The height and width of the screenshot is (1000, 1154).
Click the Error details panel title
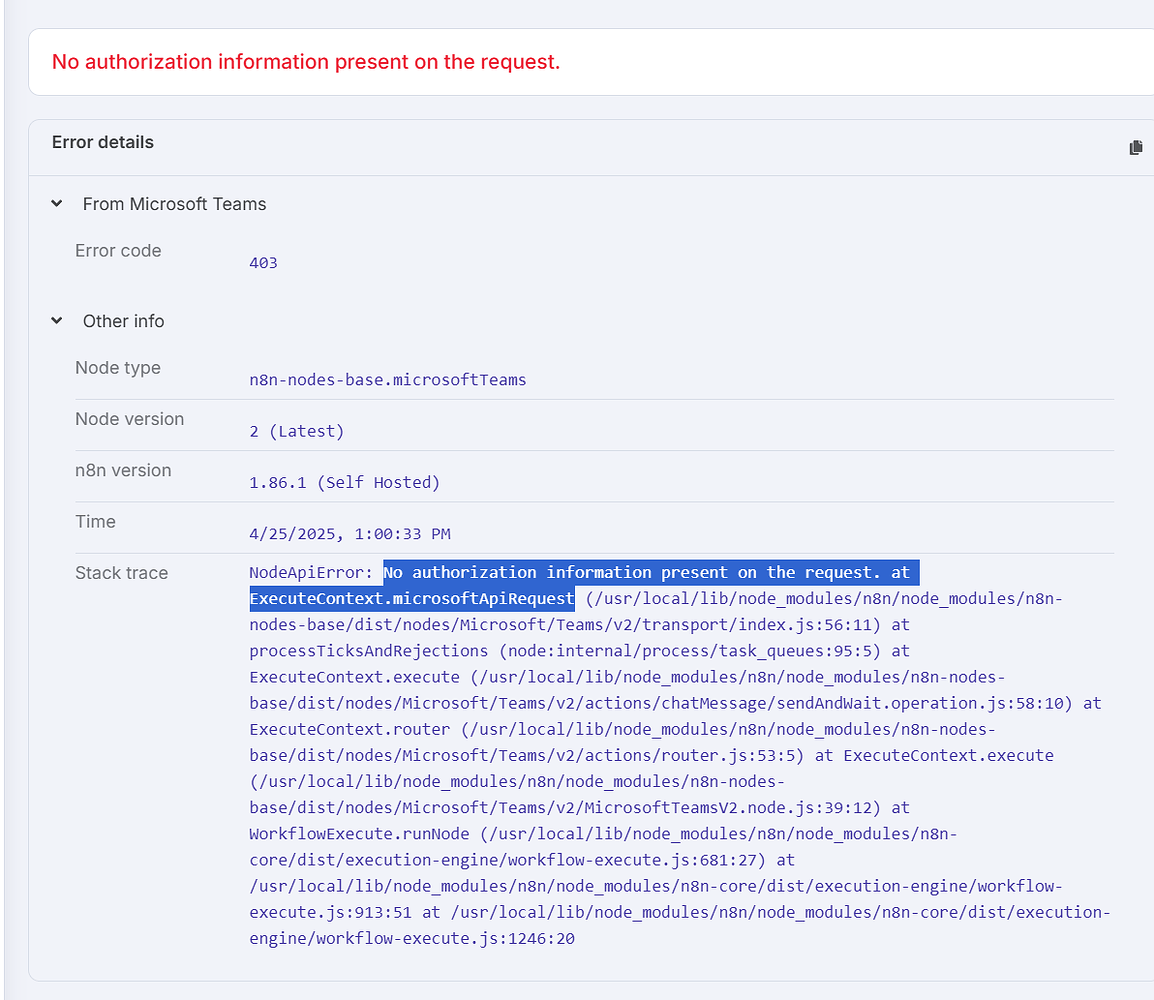coord(103,142)
